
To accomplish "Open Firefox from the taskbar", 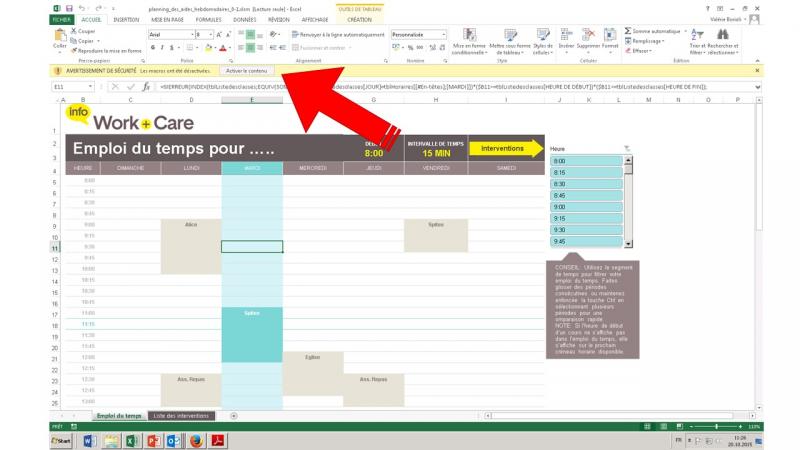I will pyautogui.click(x=196, y=439).
